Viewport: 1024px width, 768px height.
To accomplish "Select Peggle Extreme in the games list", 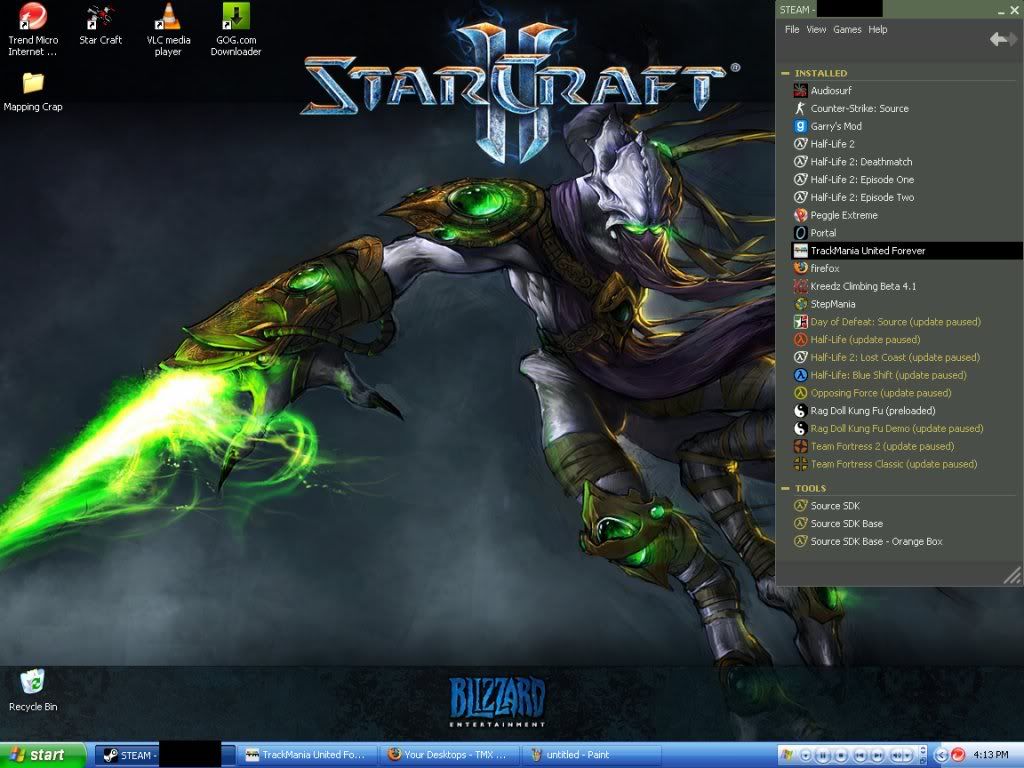I will [835, 215].
